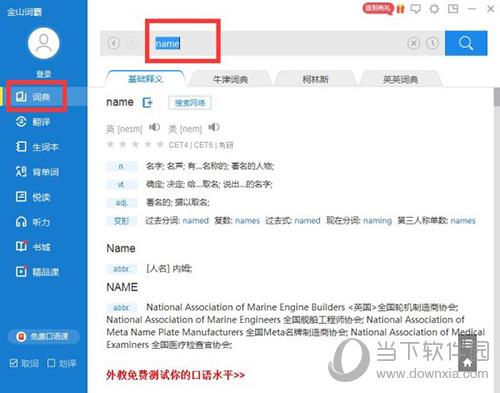Open the 精品课 courses section
The height and width of the screenshot is (393, 500).
pos(37,272)
